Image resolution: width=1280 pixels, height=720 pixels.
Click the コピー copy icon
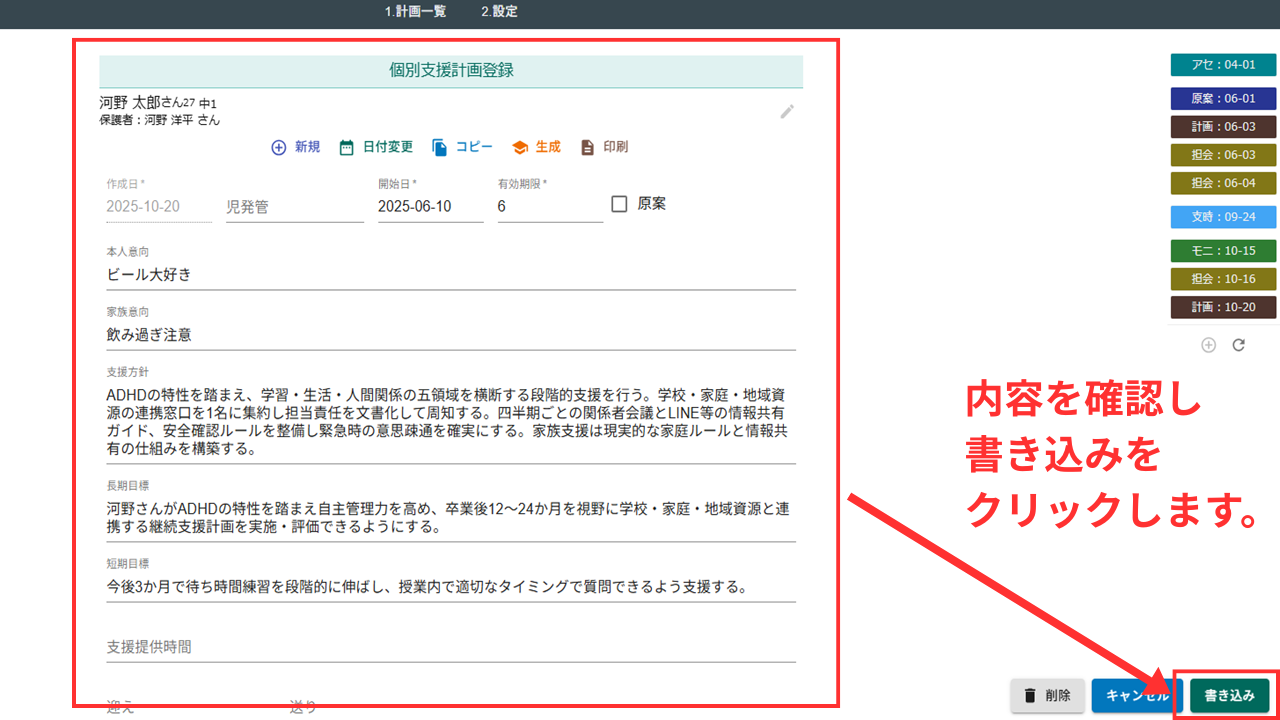click(440, 147)
